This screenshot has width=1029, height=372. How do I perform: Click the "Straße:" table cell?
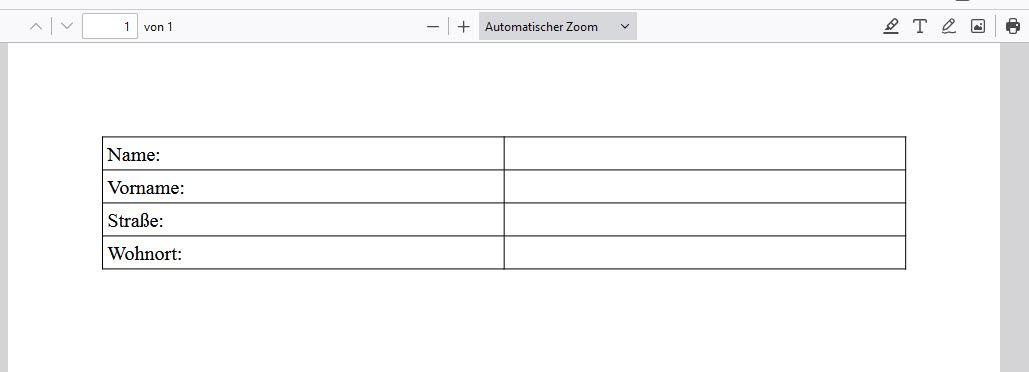303,219
